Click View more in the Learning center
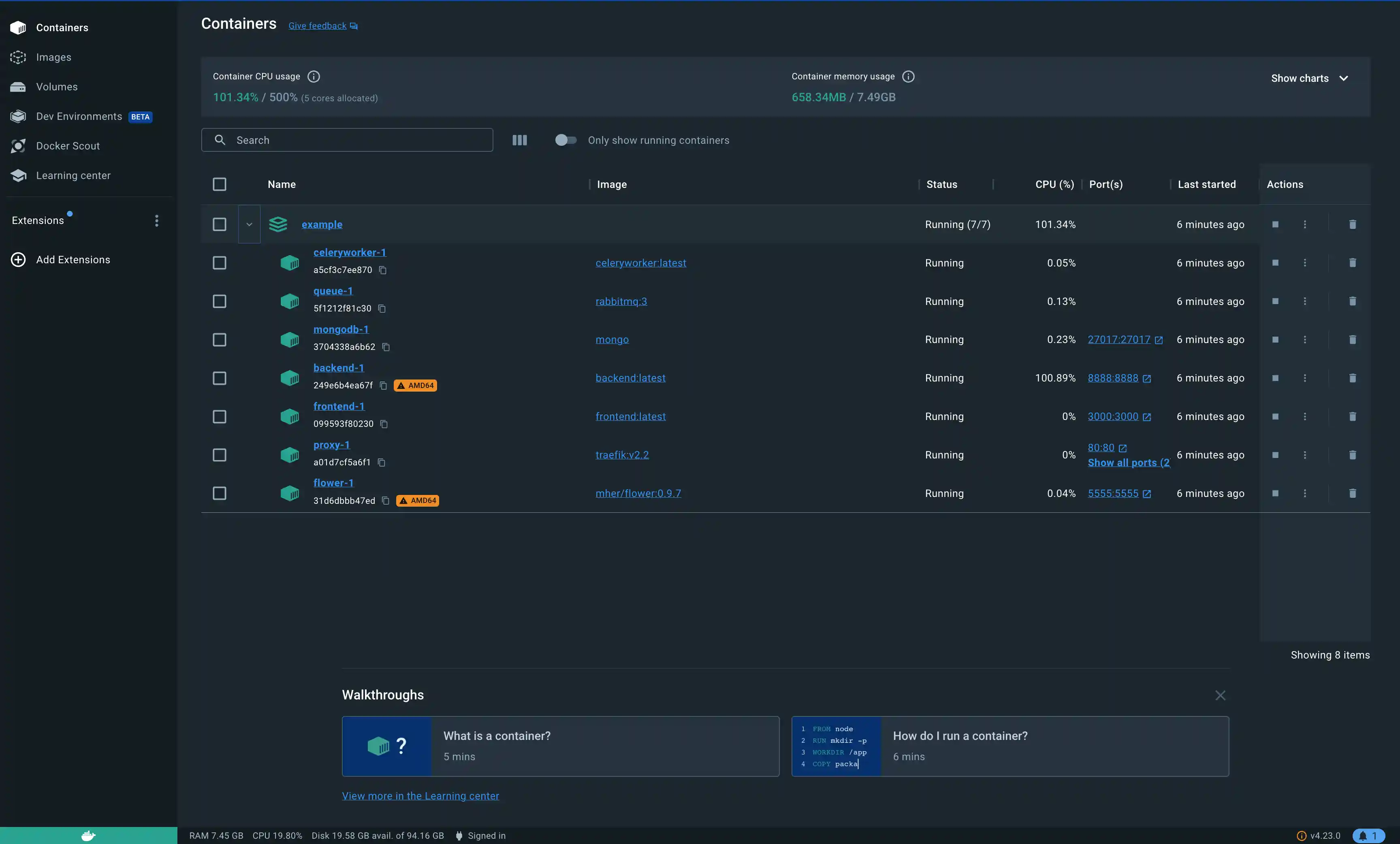 point(420,796)
